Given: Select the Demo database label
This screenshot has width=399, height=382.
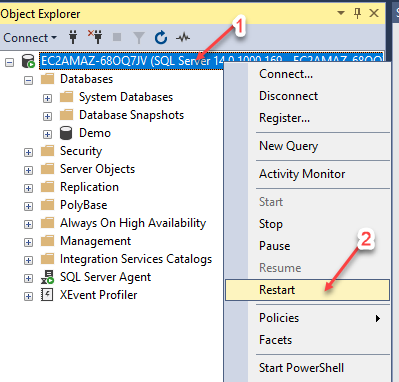Looking at the screenshot, I should click(95, 133).
